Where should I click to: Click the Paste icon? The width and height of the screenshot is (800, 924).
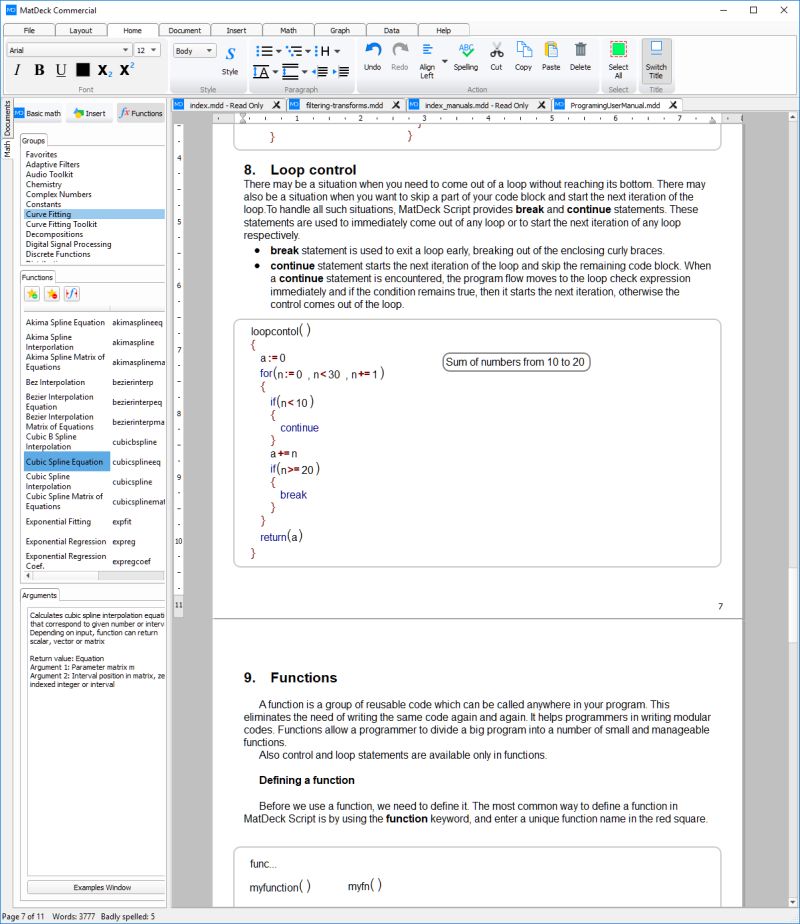[x=551, y=57]
